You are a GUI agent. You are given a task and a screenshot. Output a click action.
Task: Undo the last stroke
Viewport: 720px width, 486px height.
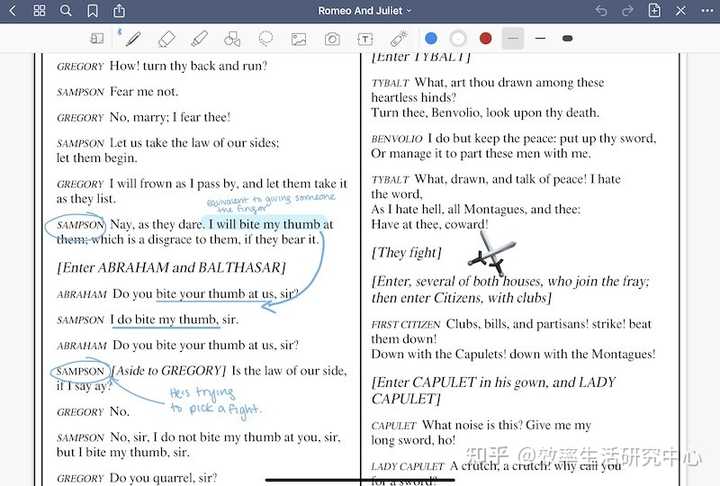pos(601,10)
